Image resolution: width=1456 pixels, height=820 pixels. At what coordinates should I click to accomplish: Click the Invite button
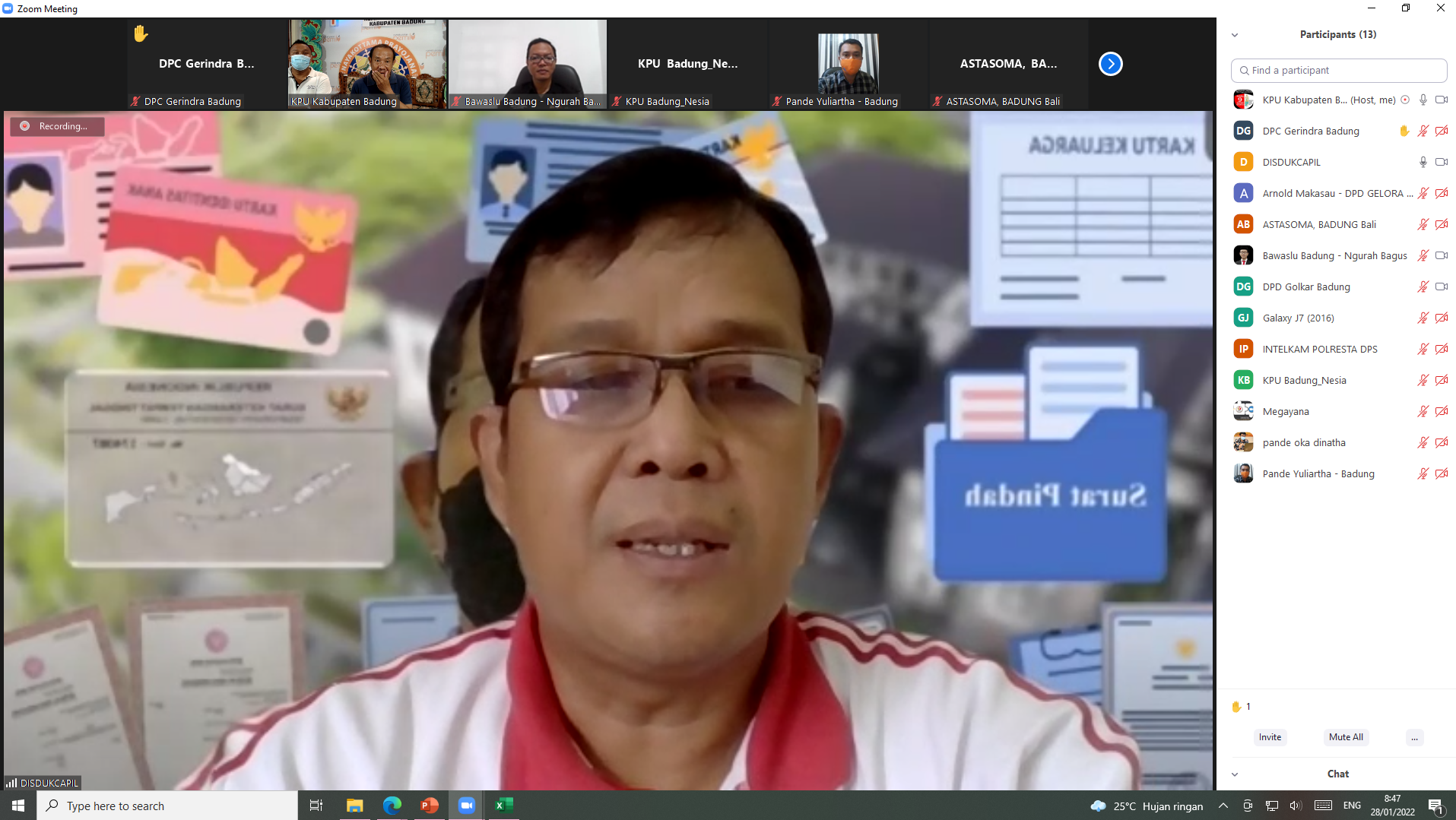point(1270,737)
